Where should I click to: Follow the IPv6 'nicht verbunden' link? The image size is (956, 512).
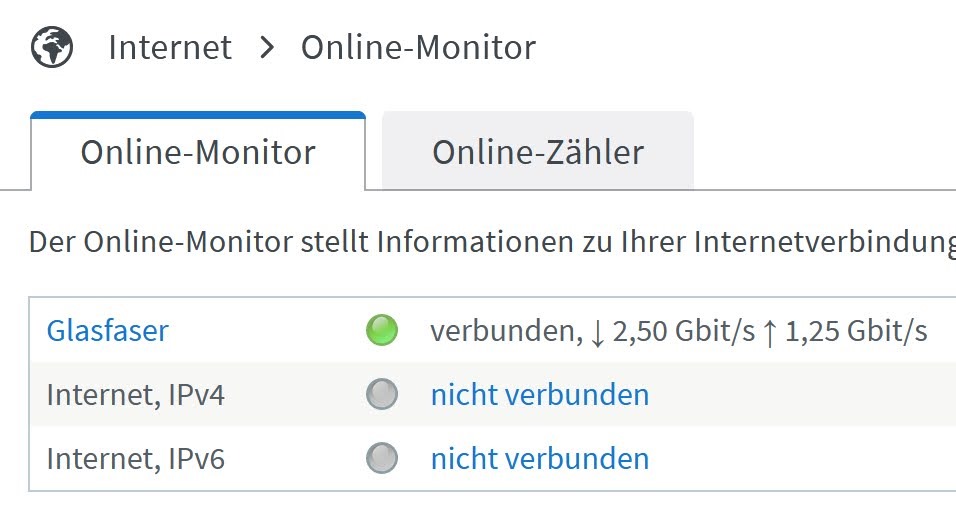point(540,458)
